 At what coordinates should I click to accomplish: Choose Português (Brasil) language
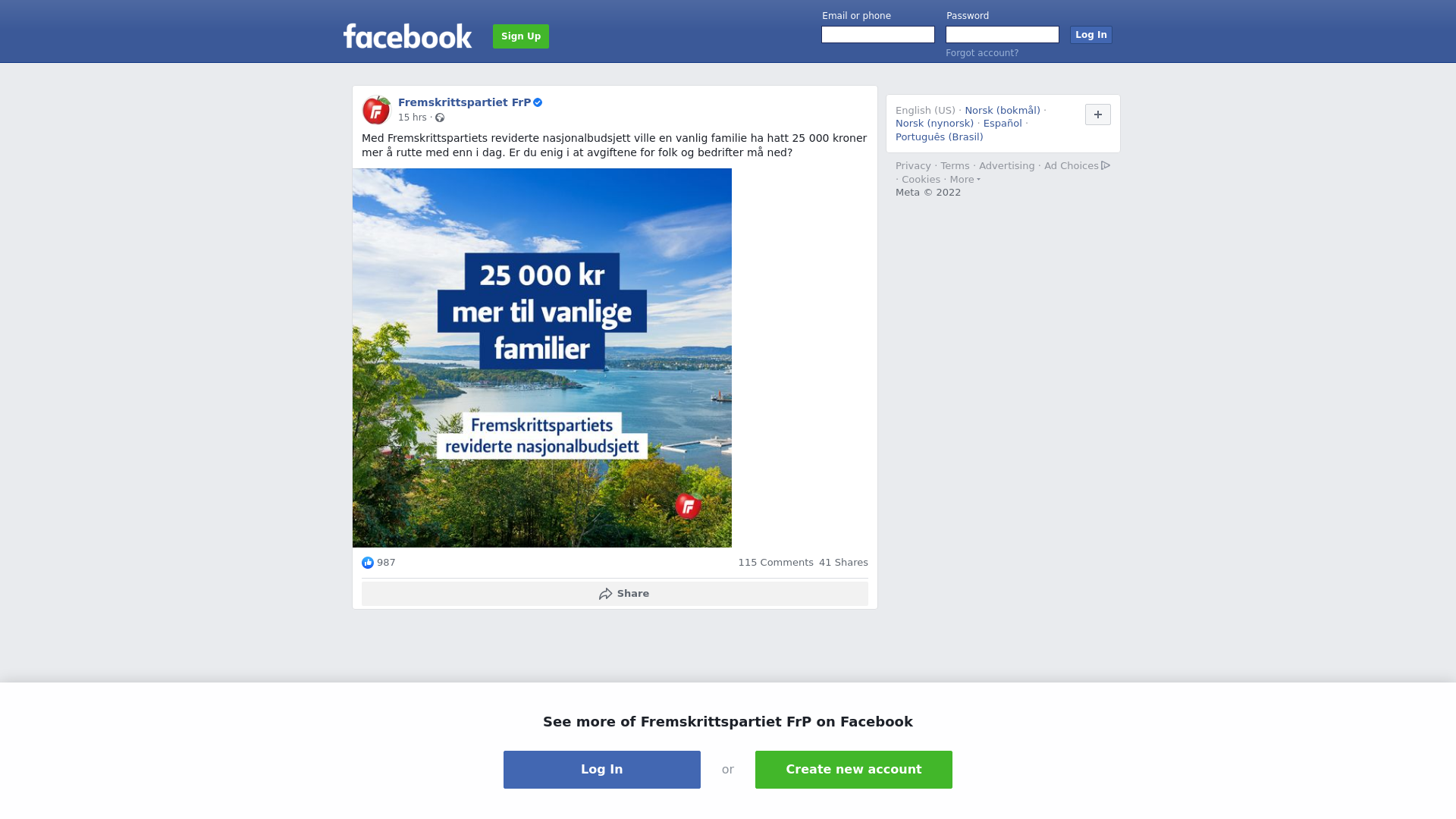point(939,137)
